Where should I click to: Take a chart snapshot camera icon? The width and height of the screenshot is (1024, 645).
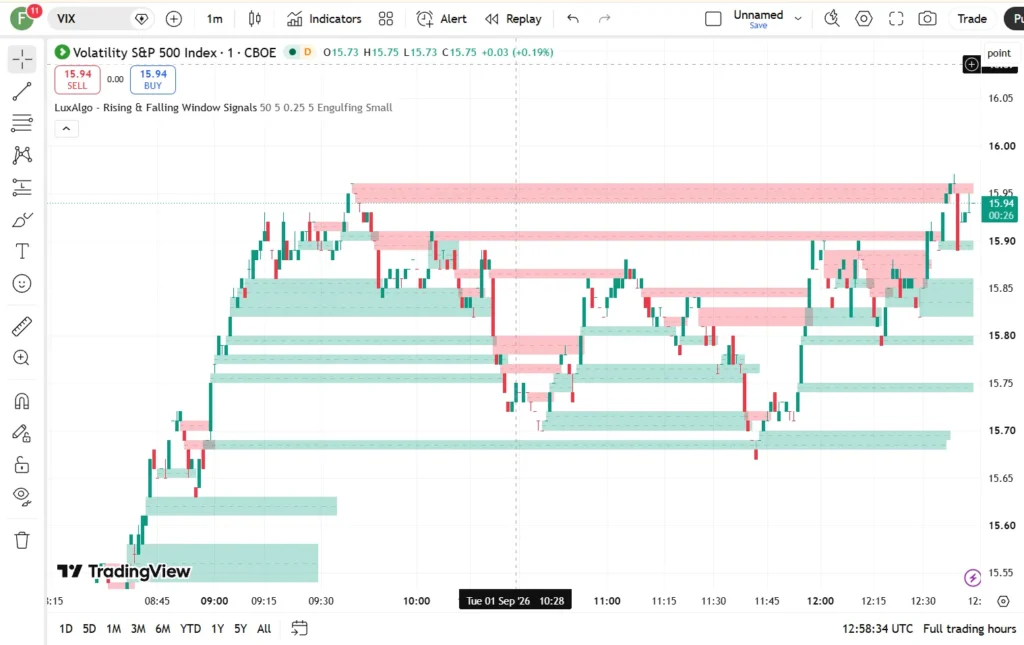[927, 19]
